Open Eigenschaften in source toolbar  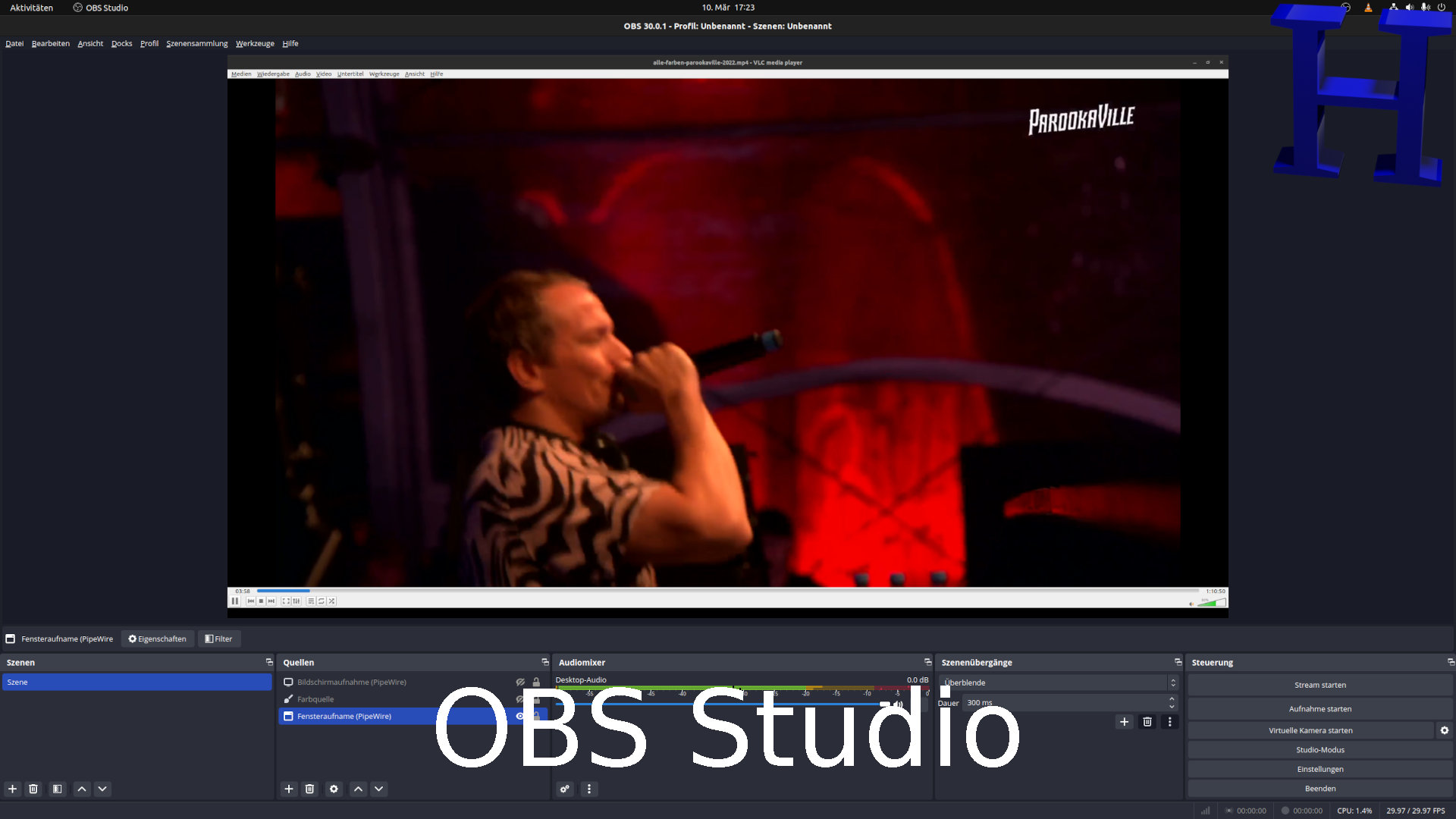tap(158, 639)
